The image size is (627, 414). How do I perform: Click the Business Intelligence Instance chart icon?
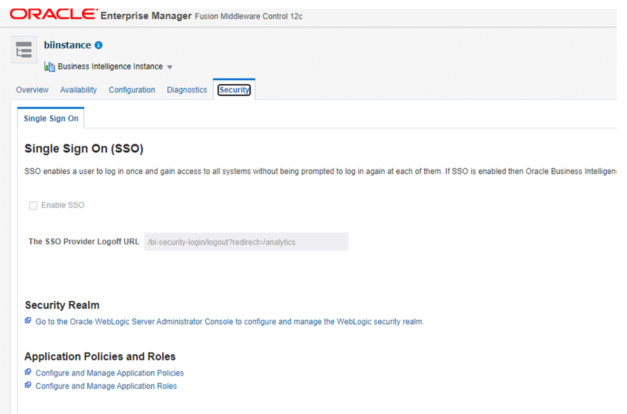point(50,66)
